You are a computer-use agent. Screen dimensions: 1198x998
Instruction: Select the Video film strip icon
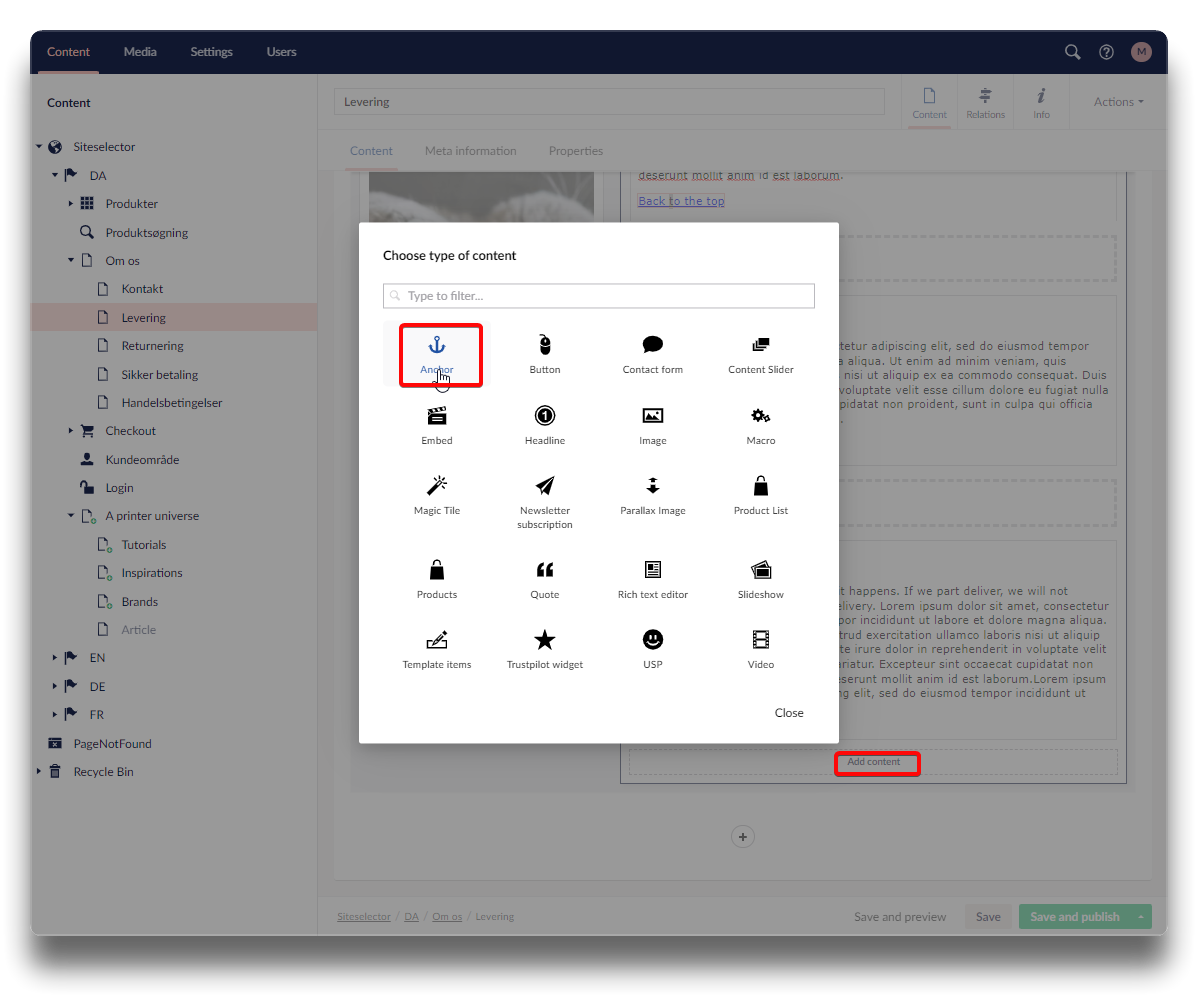761,640
